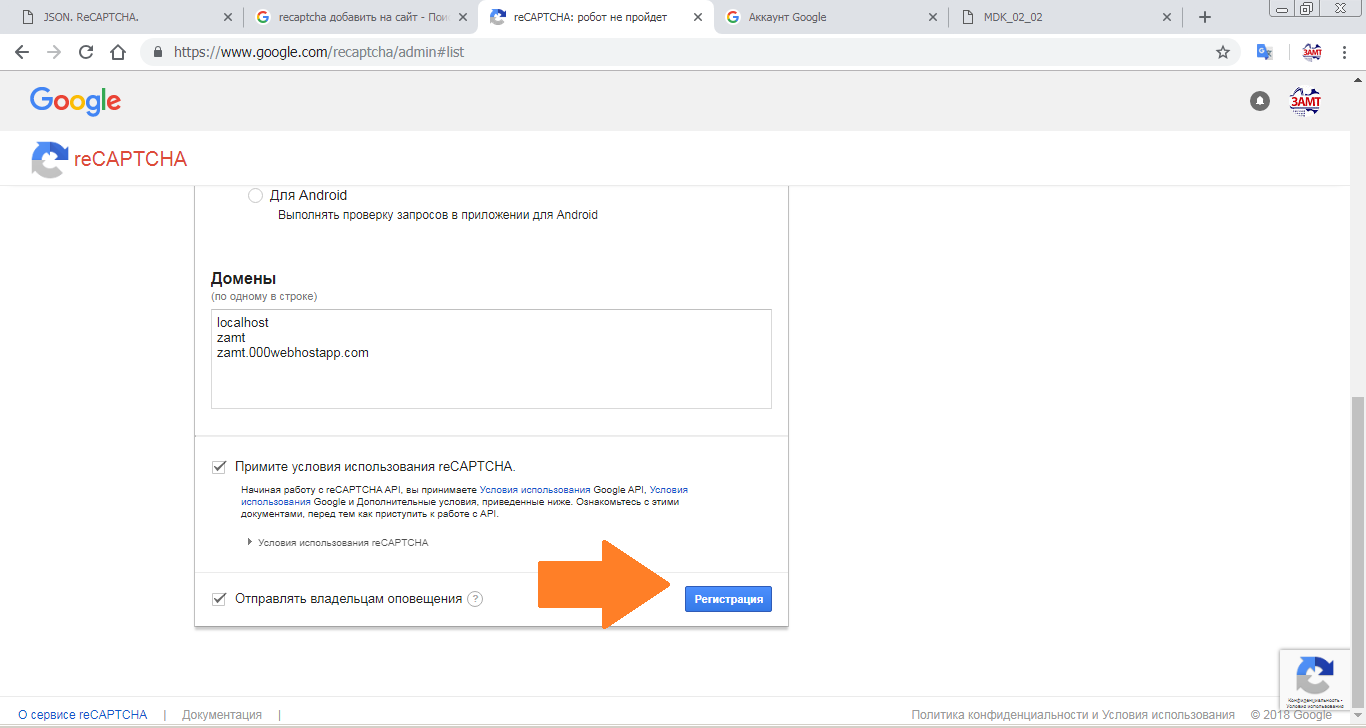Click the blue 'Регистрация' button
Viewport: 1366px width, 728px height.
point(728,599)
